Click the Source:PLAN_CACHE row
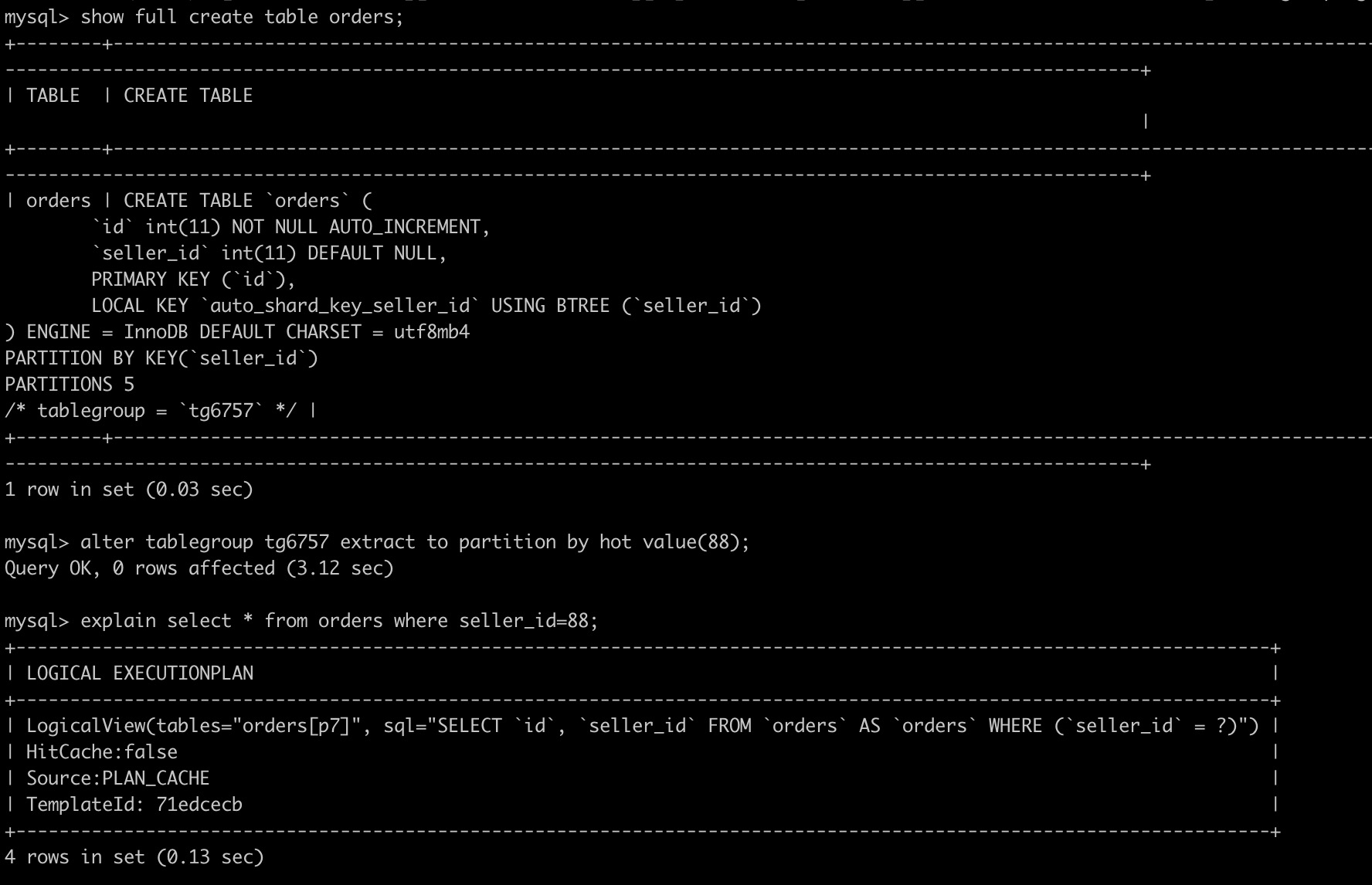This screenshot has height=885, width=1372. pyautogui.click(x=118, y=778)
